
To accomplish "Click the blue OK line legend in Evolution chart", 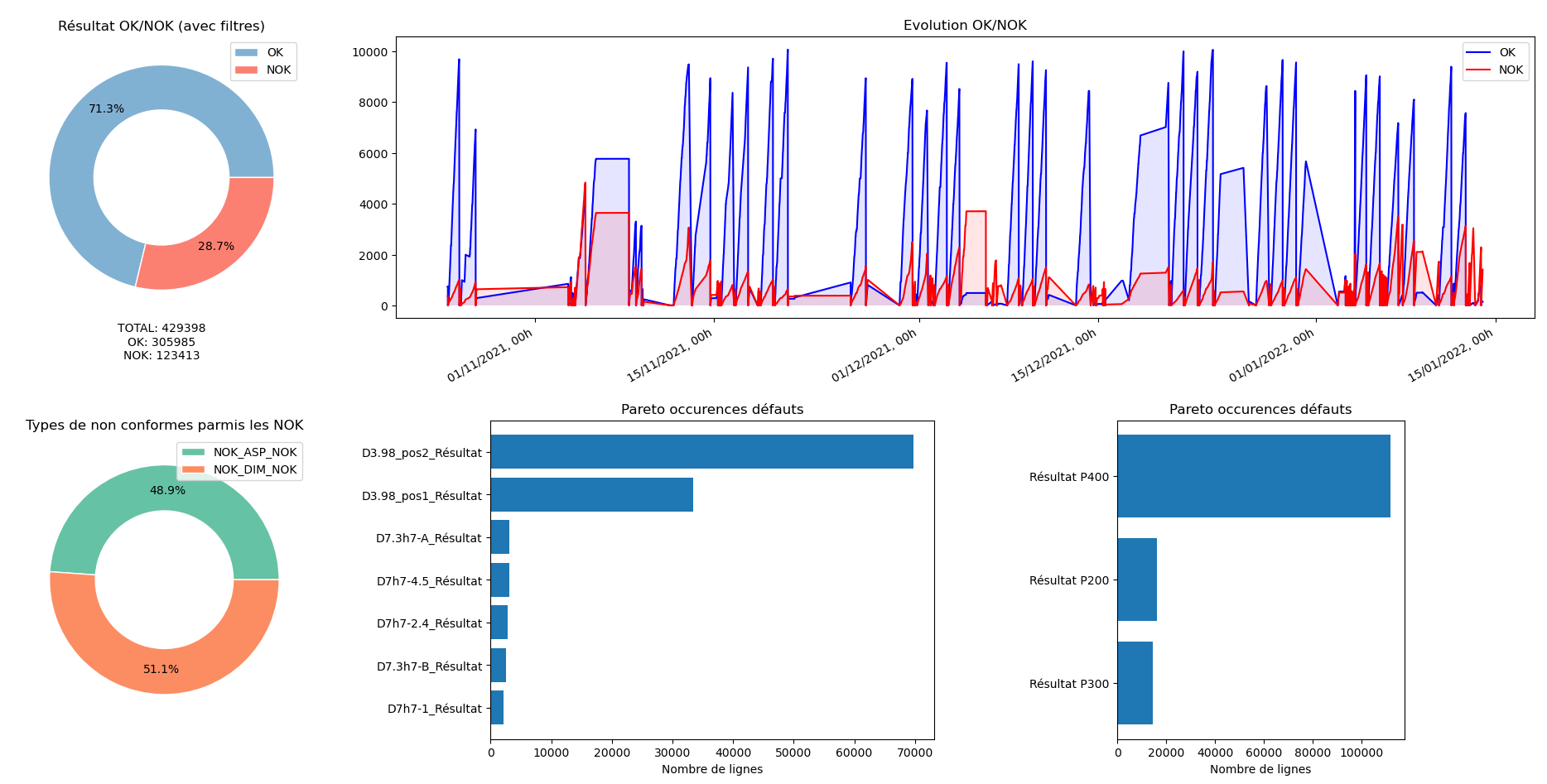I will (1478, 52).
